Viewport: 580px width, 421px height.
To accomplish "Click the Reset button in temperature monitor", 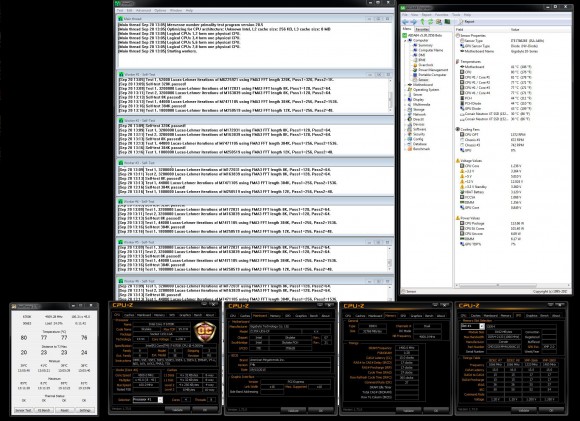I will [x=65, y=410].
